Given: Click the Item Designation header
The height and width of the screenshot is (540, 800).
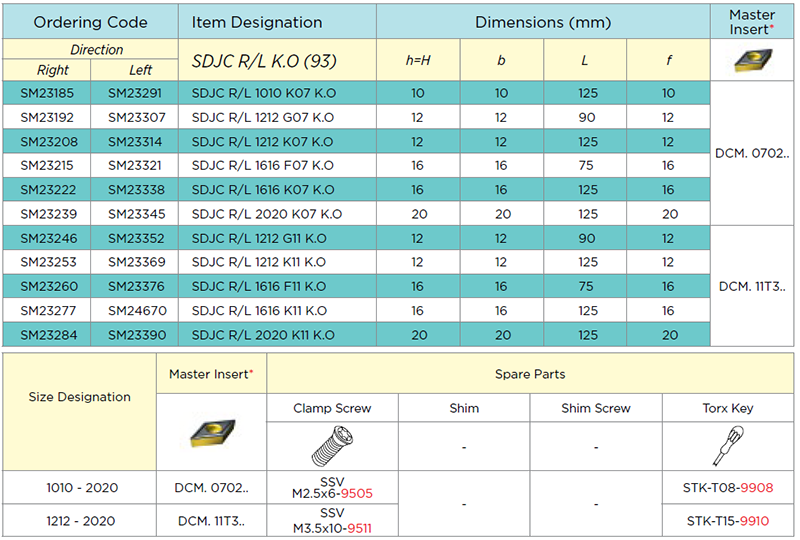Looking at the screenshot, I should [x=257, y=22].
